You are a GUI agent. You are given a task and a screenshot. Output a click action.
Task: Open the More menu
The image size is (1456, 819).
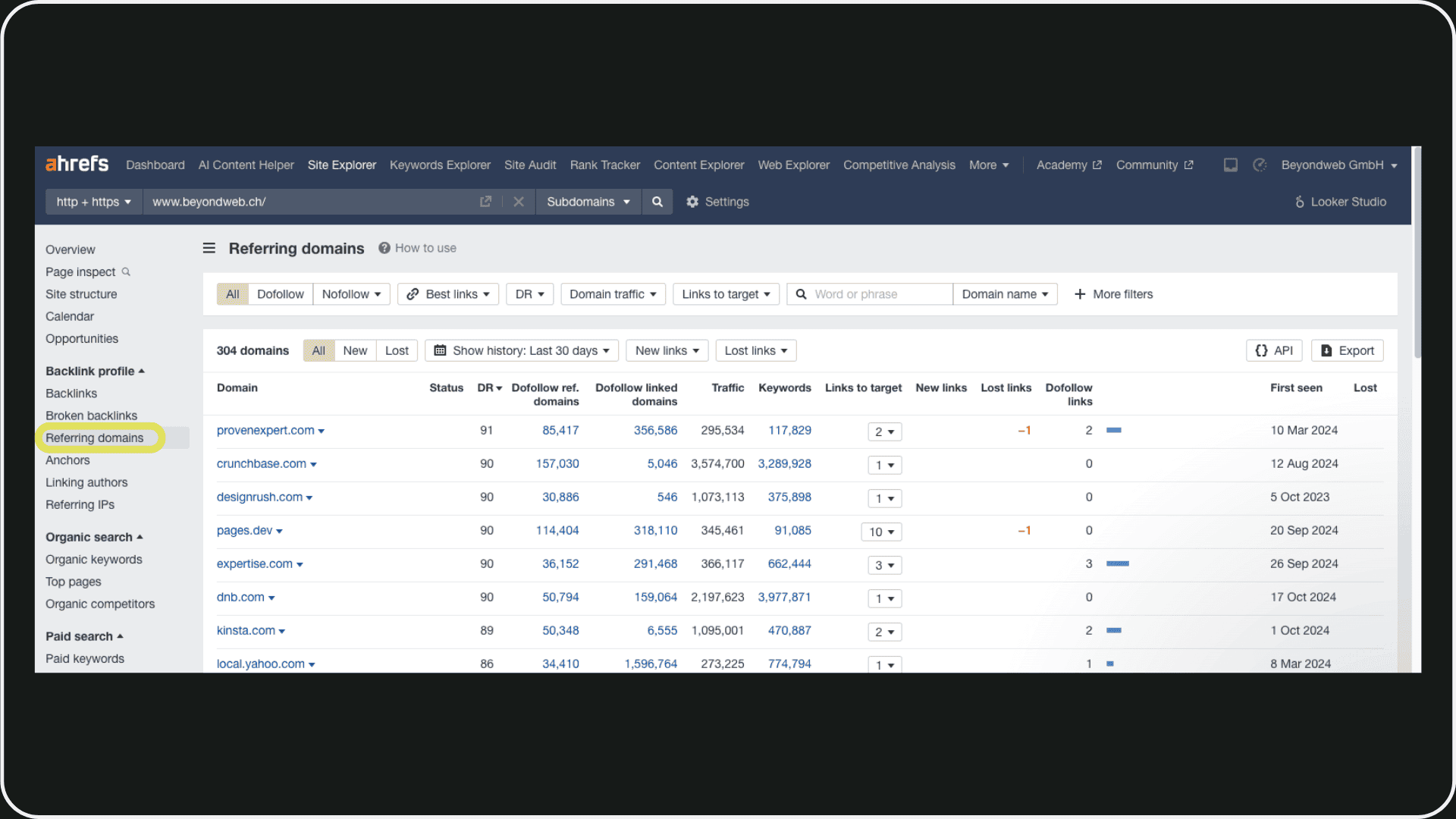pos(989,165)
